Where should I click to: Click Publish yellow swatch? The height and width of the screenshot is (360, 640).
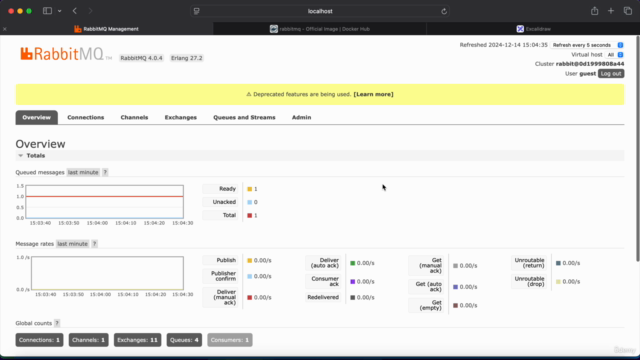click(249, 260)
